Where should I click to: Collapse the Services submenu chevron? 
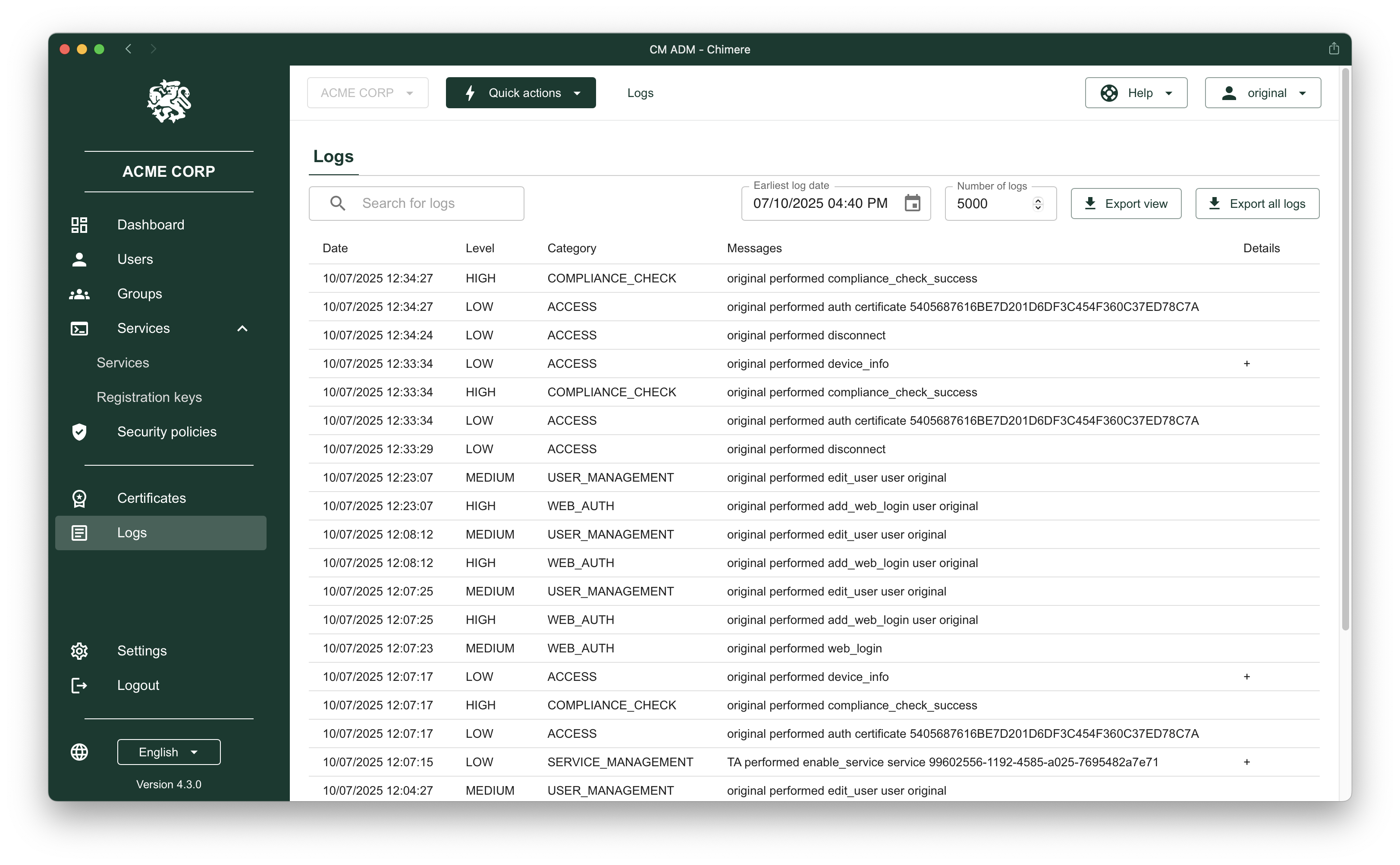coord(242,329)
